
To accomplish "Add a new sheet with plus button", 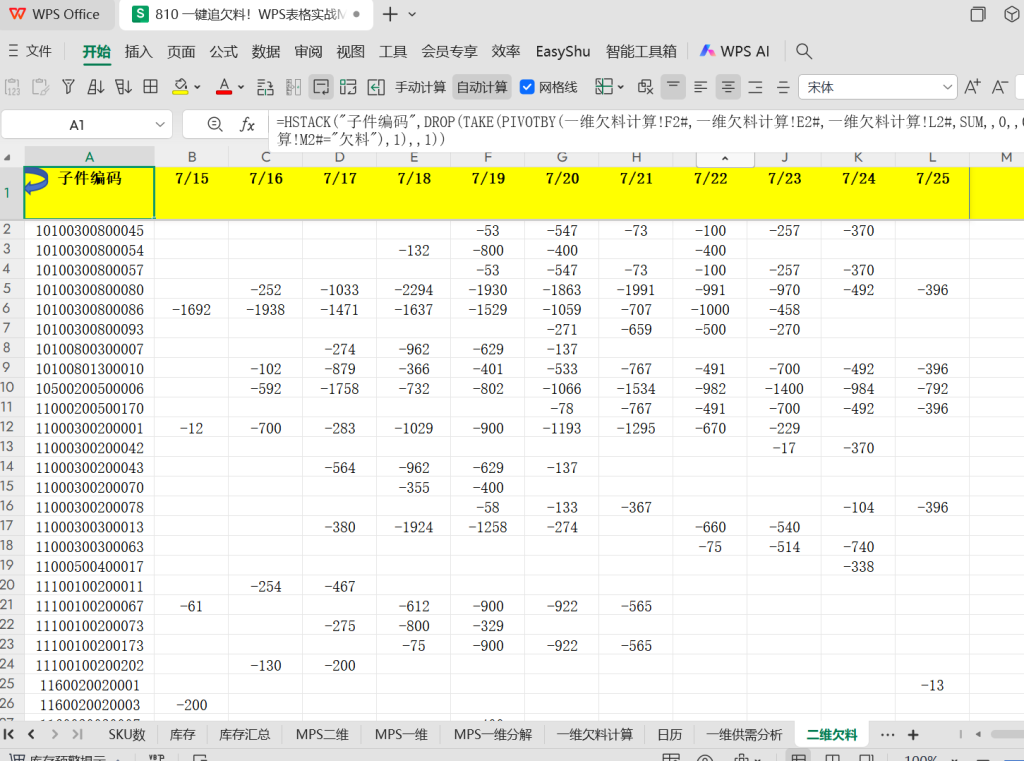I will click(x=913, y=734).
